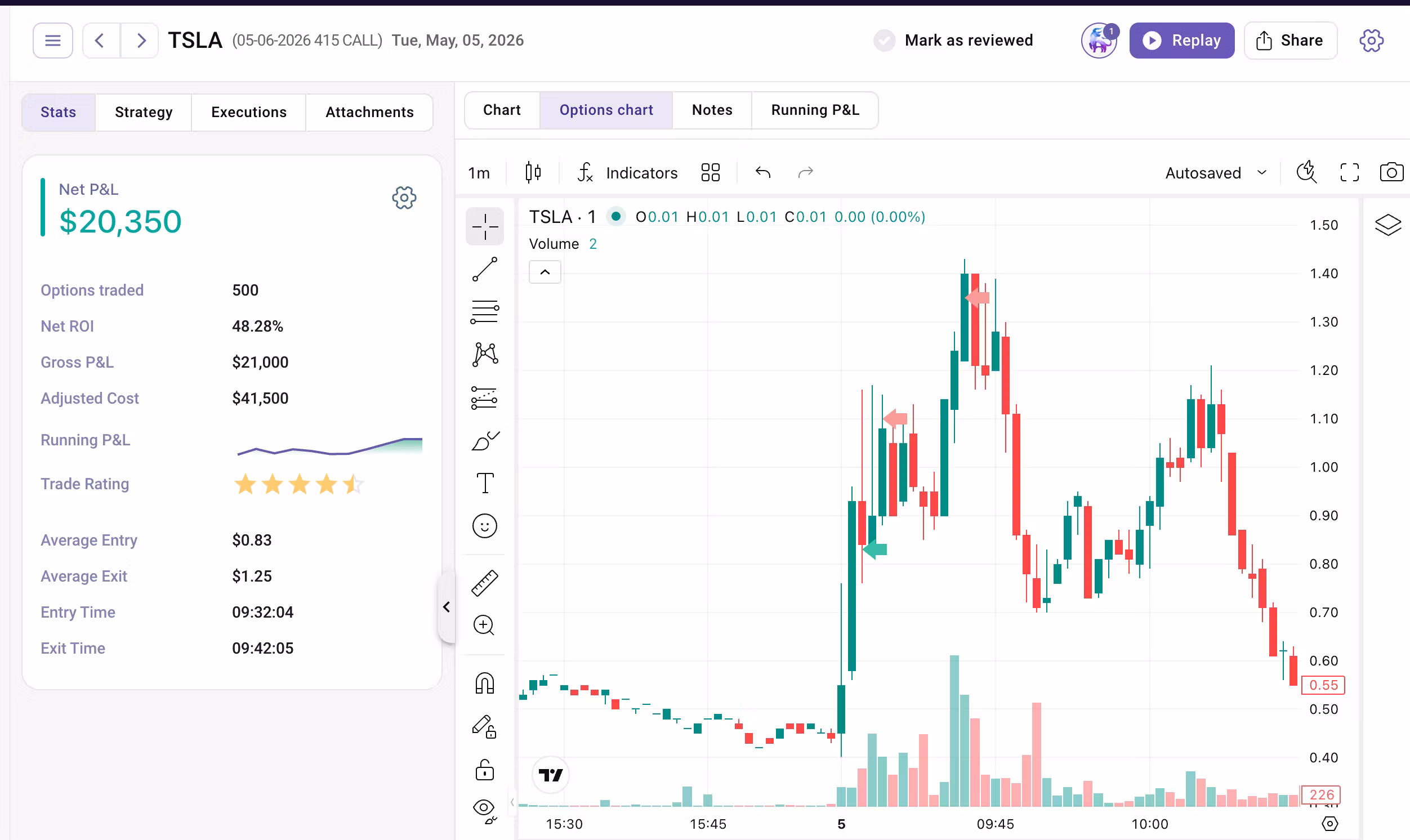
Task: Select the trend line drawing tool
Action: [485, 270]
